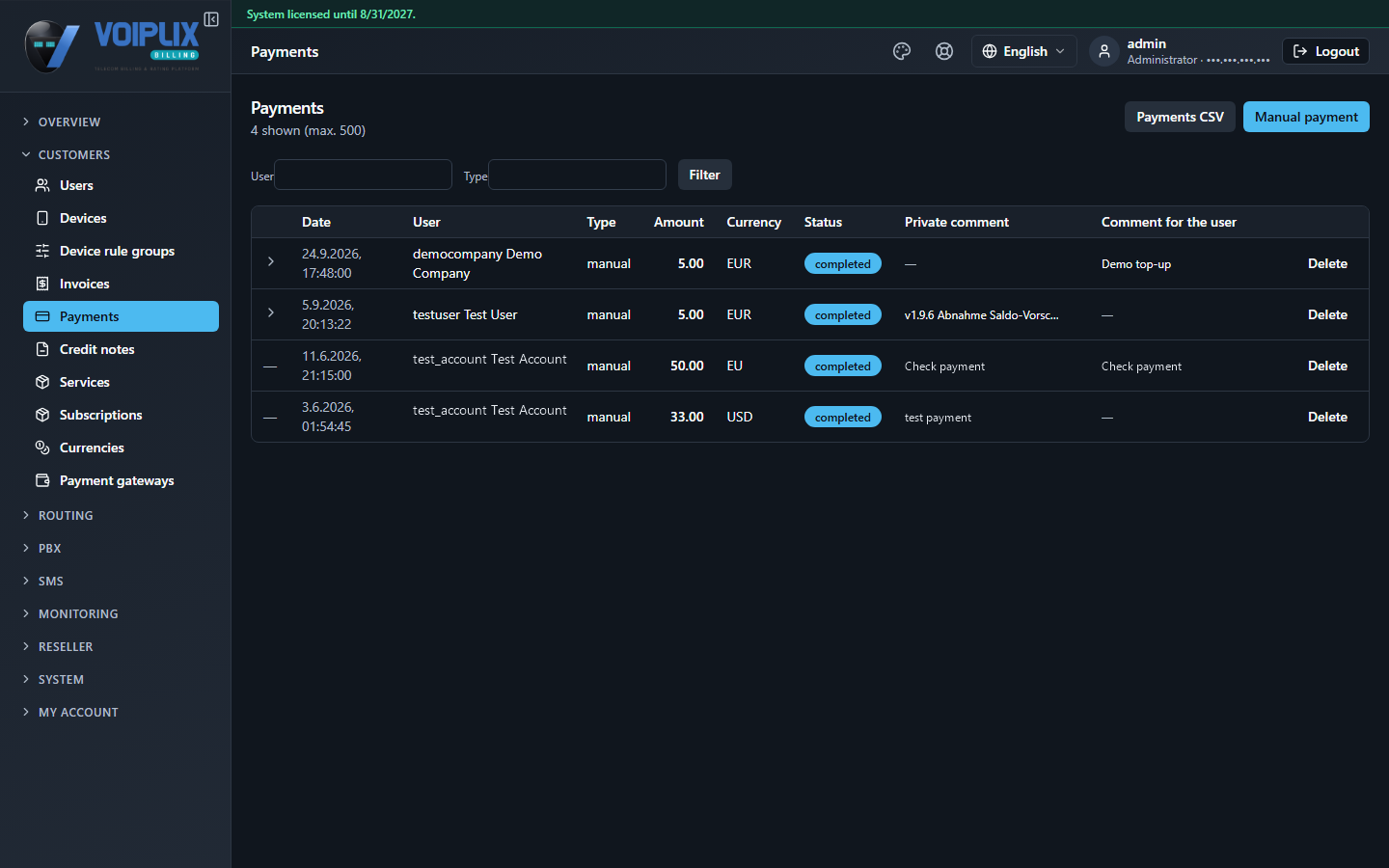Click the Amount column header
This screenshot has width=1389, height=868.
(x=679, y=222)
